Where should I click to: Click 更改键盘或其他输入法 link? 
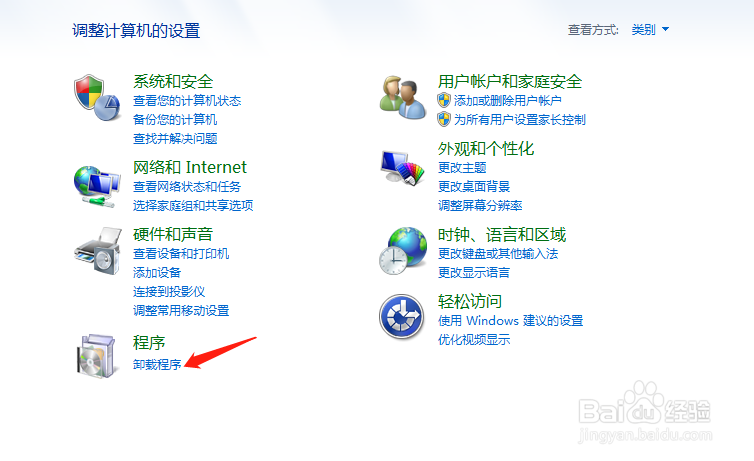(x=498, y=253)
